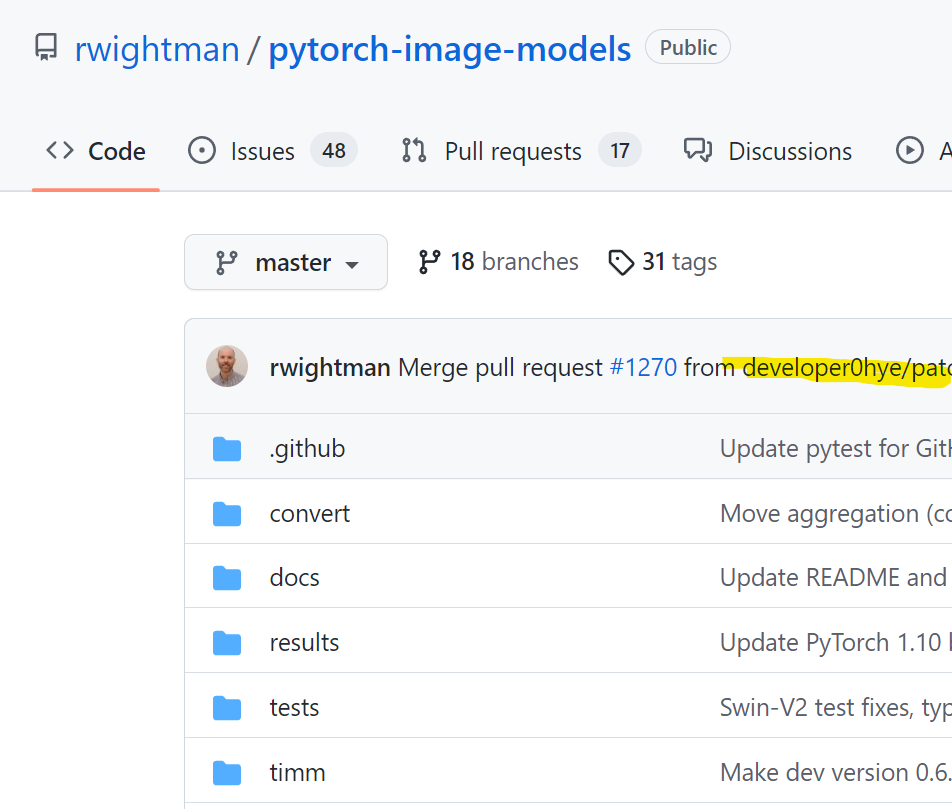Click the Public visibility badge
Screen dimensions: 952x809
687,47
